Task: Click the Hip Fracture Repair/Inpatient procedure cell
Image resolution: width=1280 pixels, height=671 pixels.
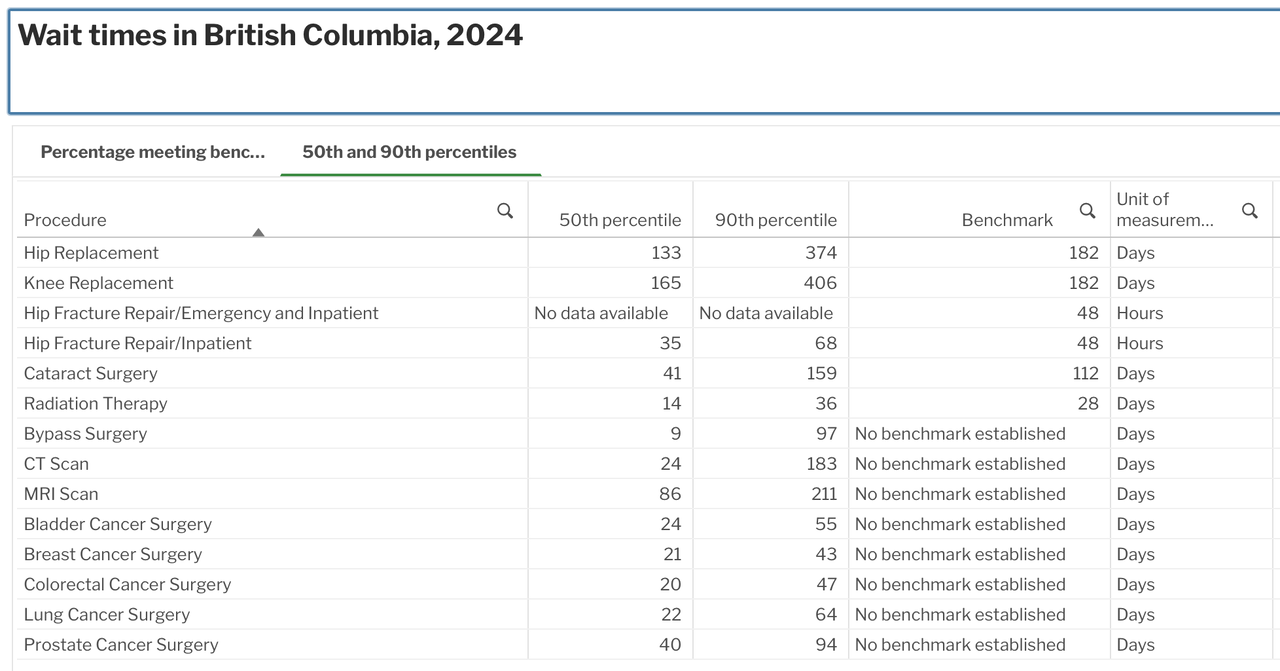Action: point(137,343)
